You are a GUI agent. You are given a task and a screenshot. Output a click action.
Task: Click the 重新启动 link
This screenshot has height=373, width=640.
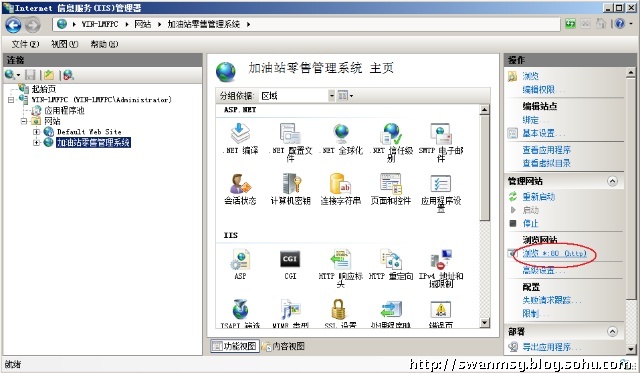pos(539,197)
